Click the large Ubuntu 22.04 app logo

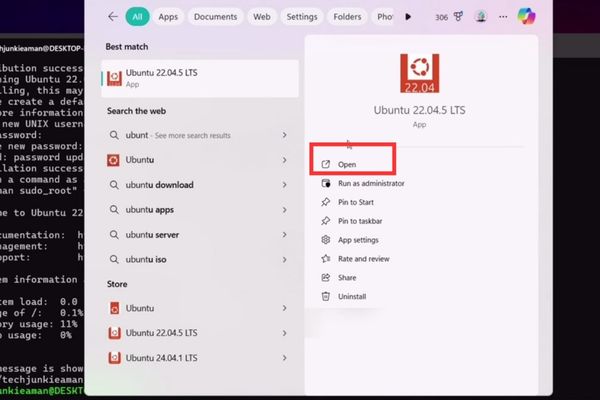[x=420, y=75]
